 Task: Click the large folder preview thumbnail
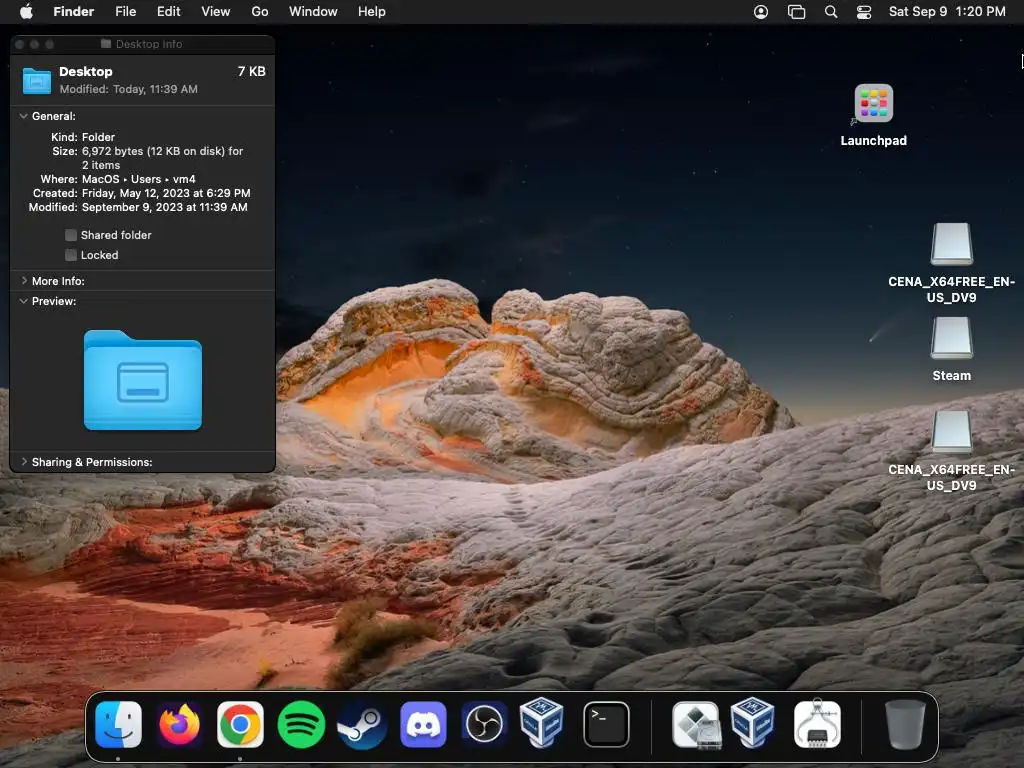(x=143, y=380)
